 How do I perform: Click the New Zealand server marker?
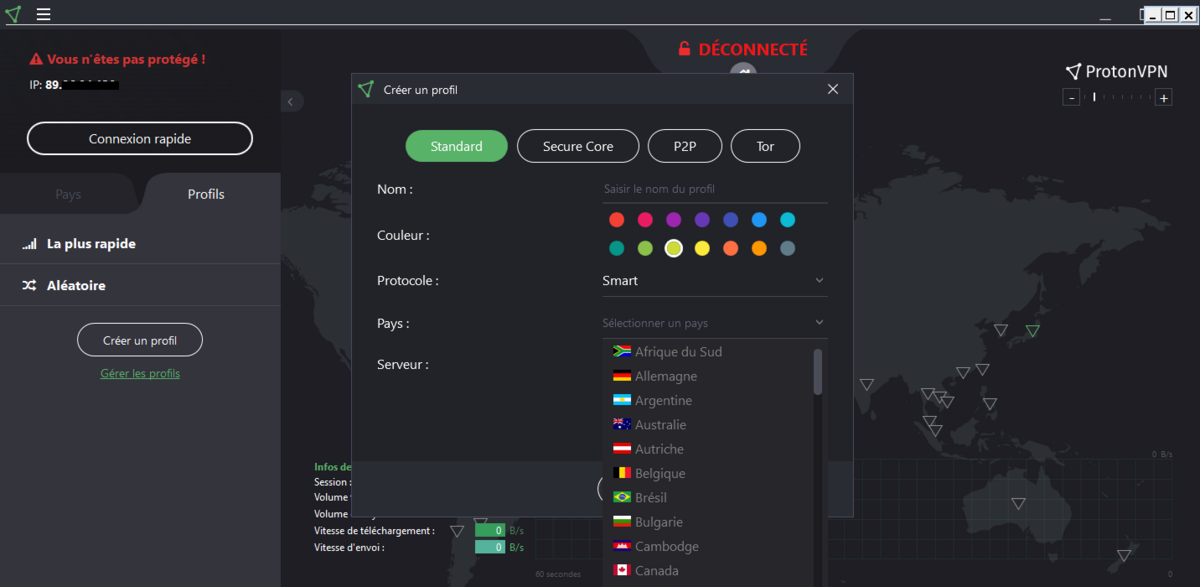tap(1123, 555)
